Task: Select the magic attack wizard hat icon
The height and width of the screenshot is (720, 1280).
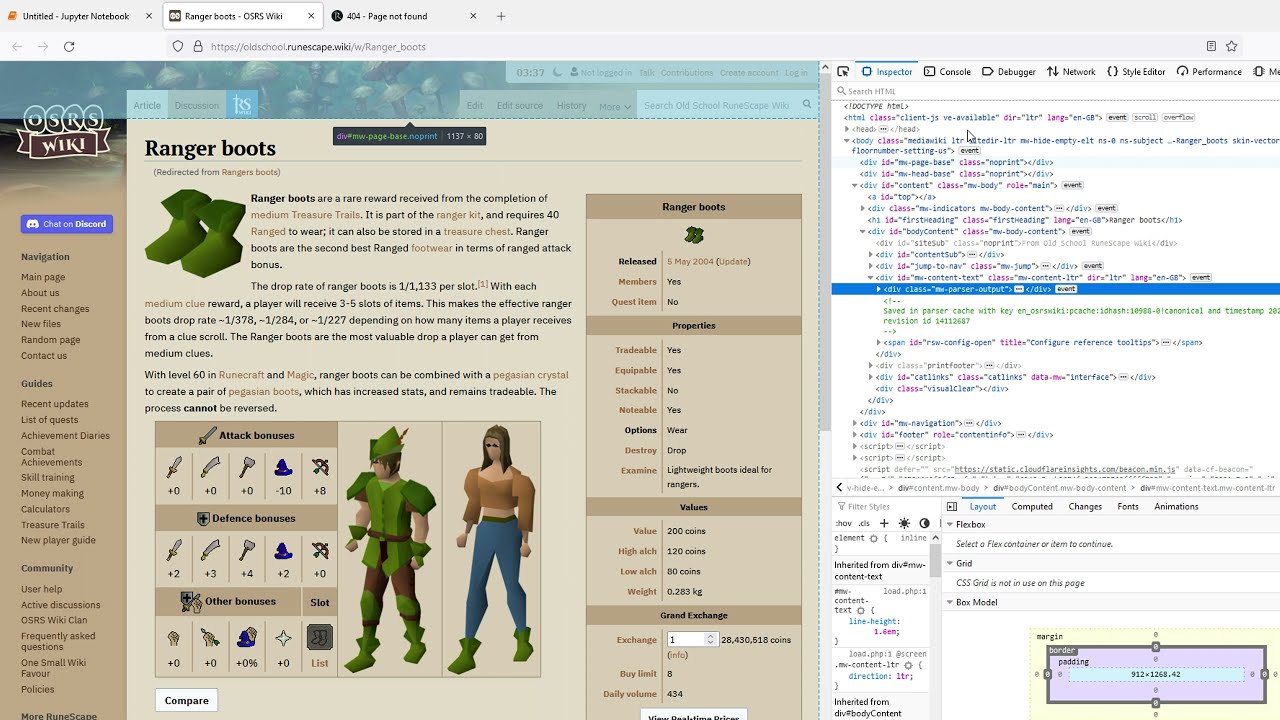Action: (283, 467)
